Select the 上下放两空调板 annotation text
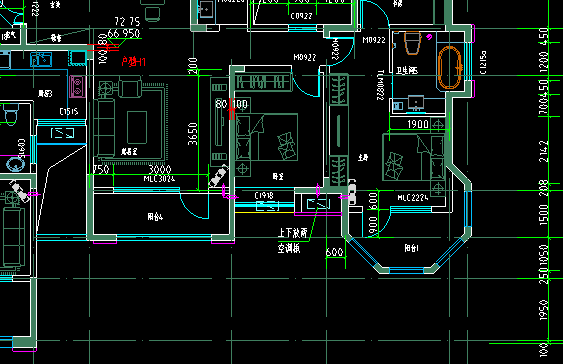Viewport: 563px width, 364px height. (293, 241)
